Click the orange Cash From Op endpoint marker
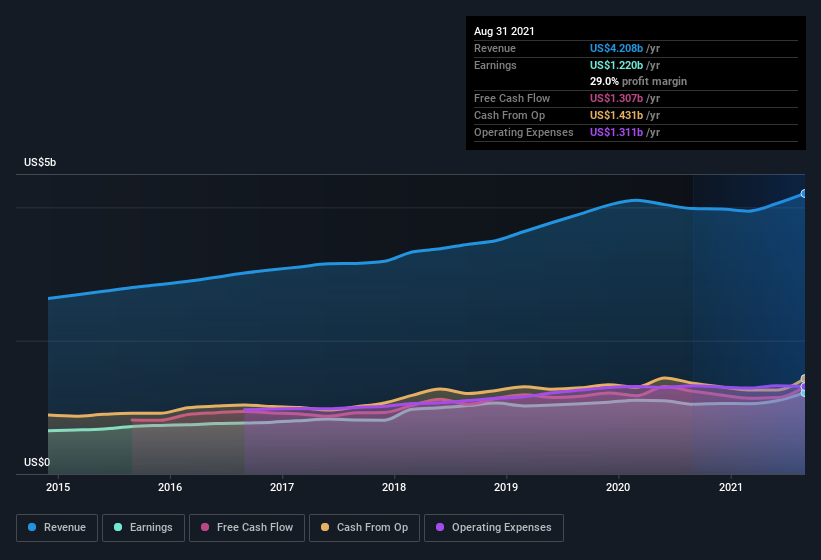Image resolution: width=821 pixels, height=560 pixels. click(x=804, y=379)
